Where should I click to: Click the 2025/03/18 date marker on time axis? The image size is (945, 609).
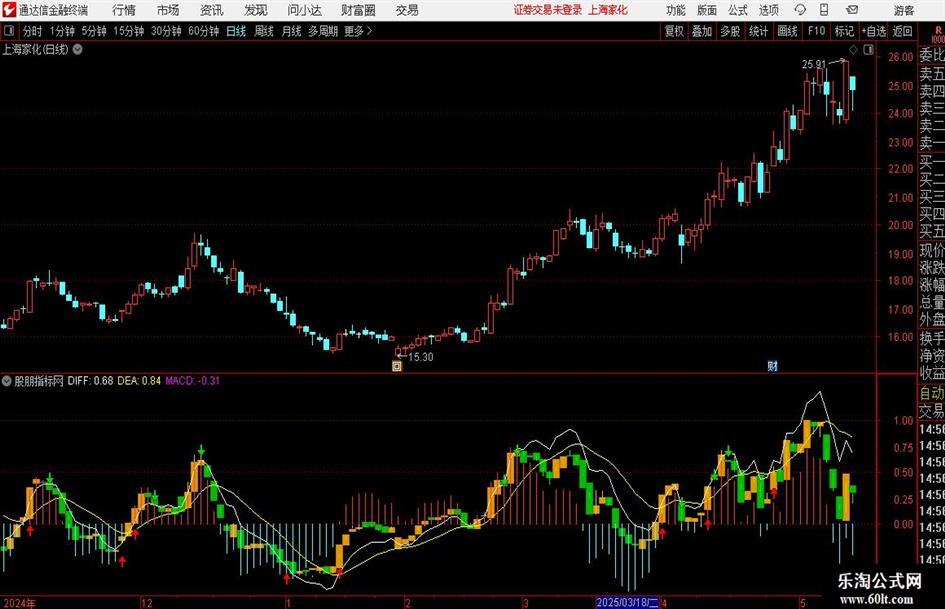coord(627,602)
